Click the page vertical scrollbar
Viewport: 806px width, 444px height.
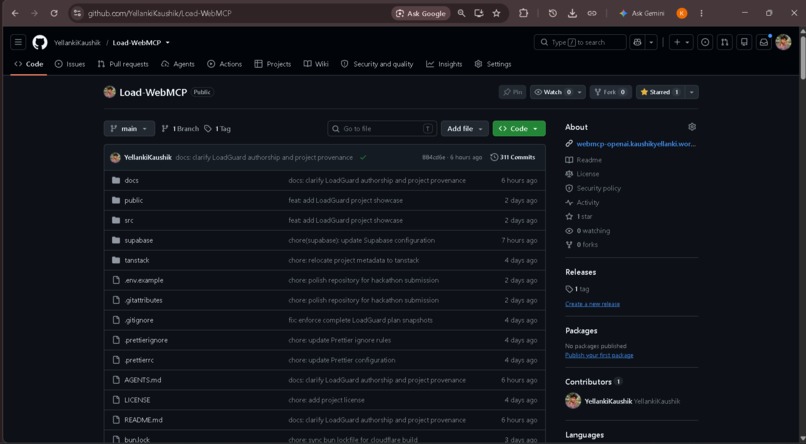coord(802,57)
